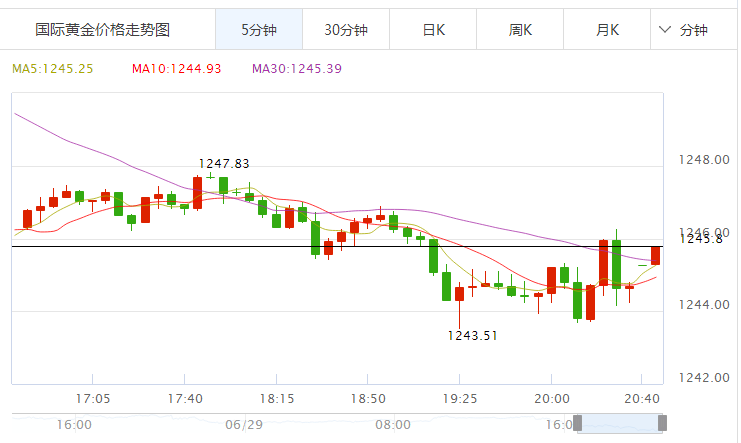Screen dimensions: 741x443
Task: Click the highlighted range slider window
Action: click(x=618, y=425)
